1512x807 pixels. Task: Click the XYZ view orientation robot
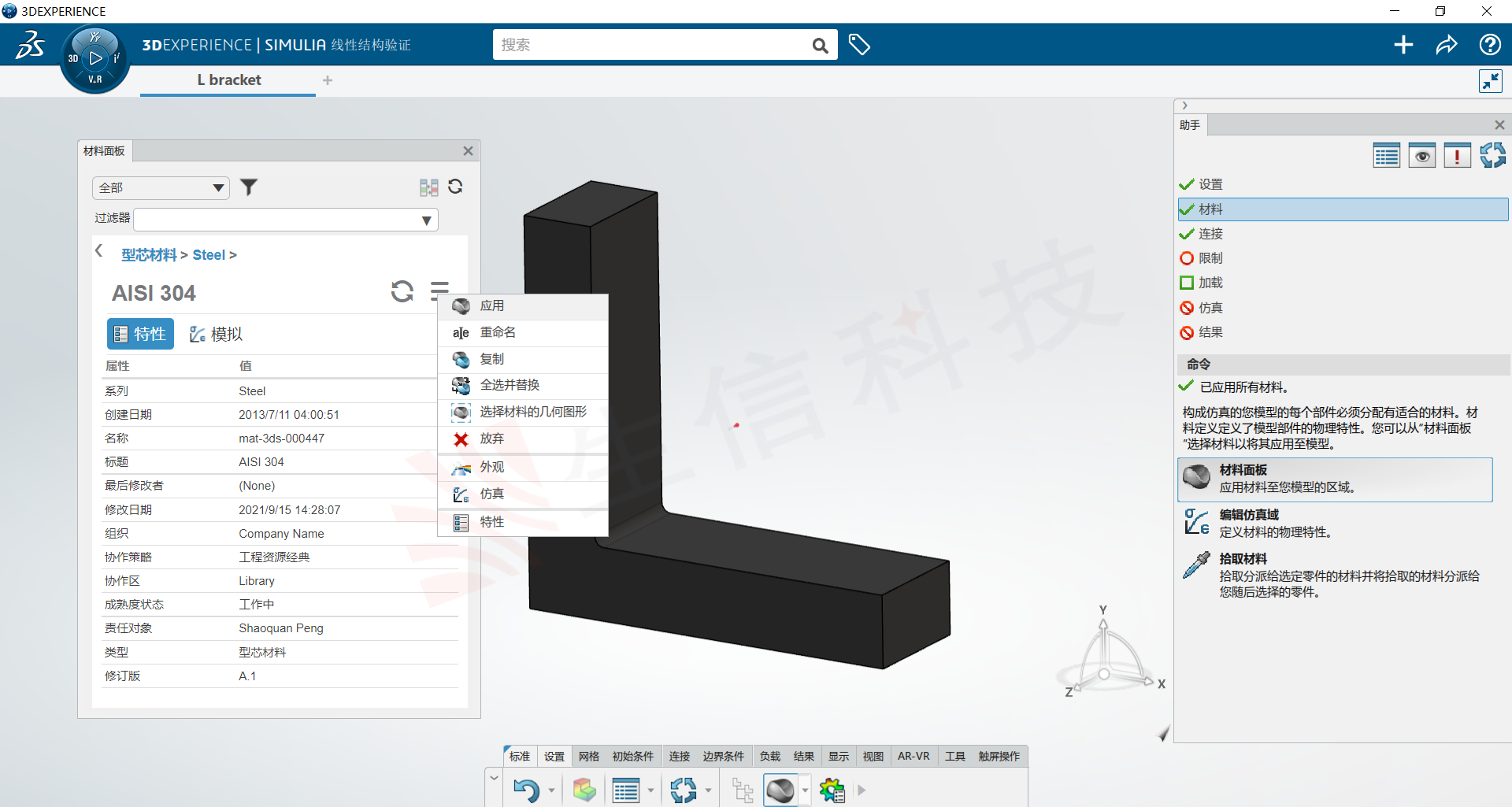pos(1110,653)
